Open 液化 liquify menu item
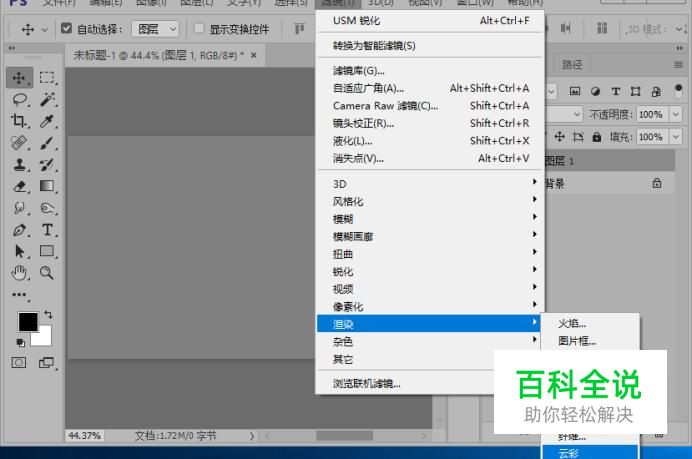The height and width of the screenshot is (459, 692). click(430, 141)
